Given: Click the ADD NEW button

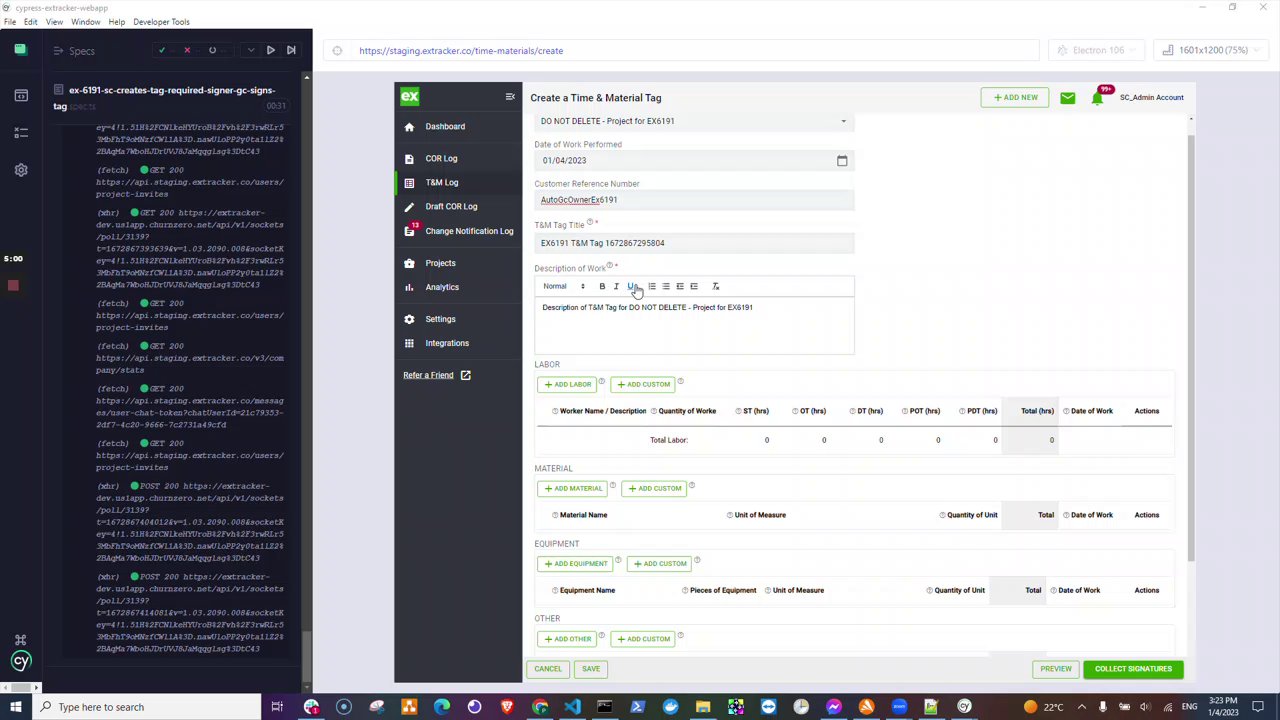Looking at the screenshot, I should (1015, 97).
